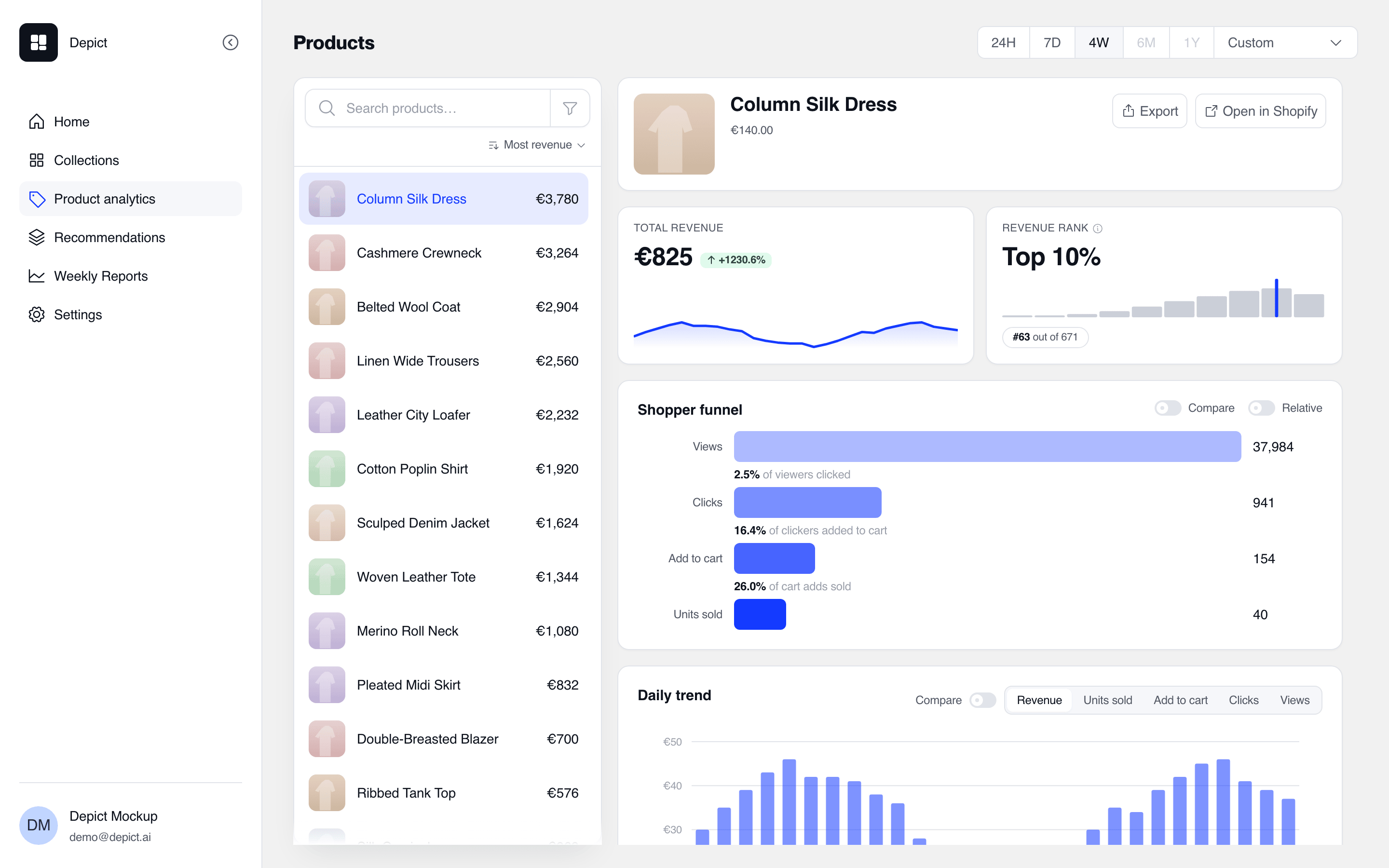The height and width of the screenshot is (868, 1389).
Task: Switch Daily trend to Revenue tab
Action: point(1039,700)
